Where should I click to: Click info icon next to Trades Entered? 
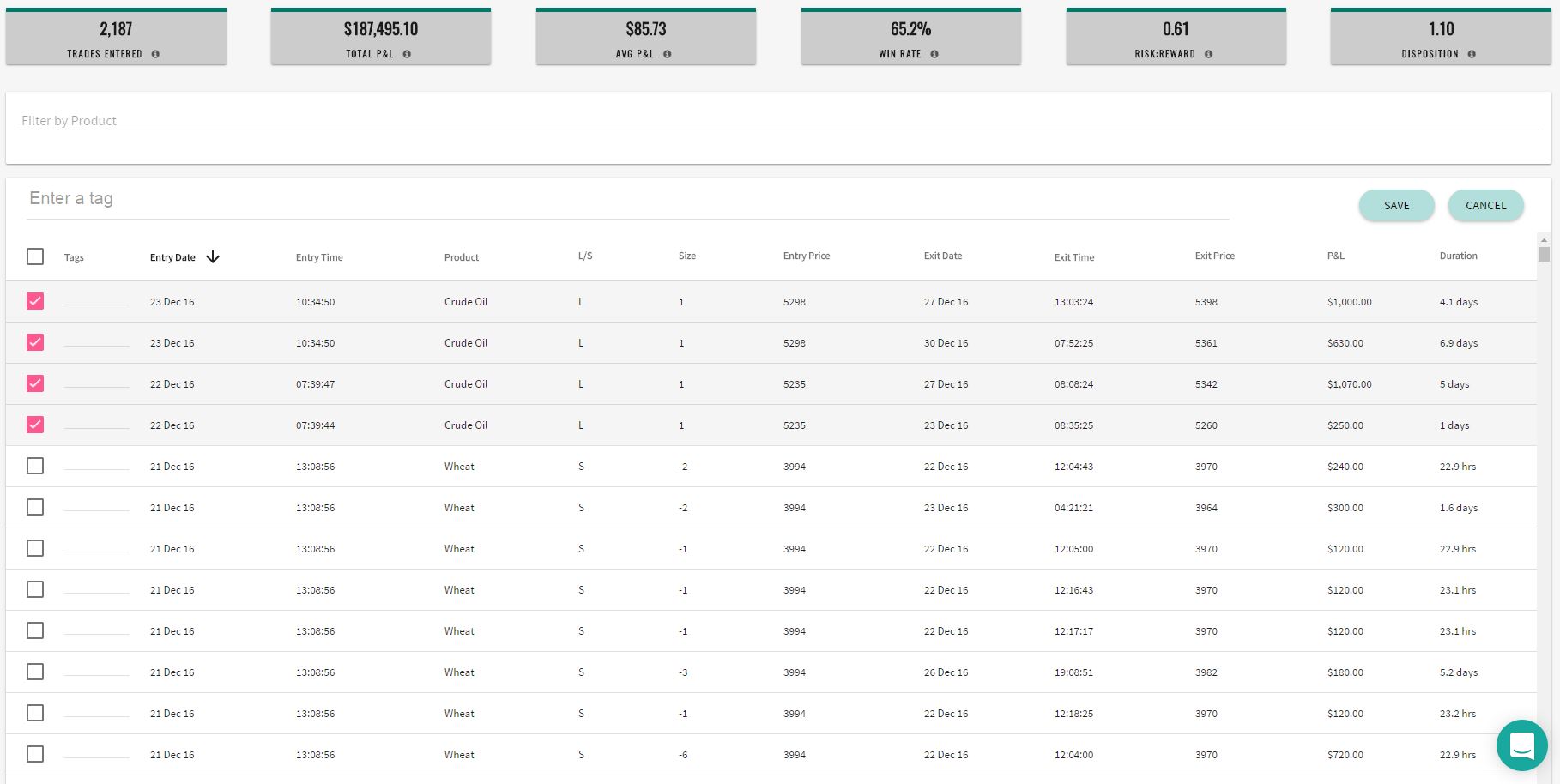click(x=155, y=54)
